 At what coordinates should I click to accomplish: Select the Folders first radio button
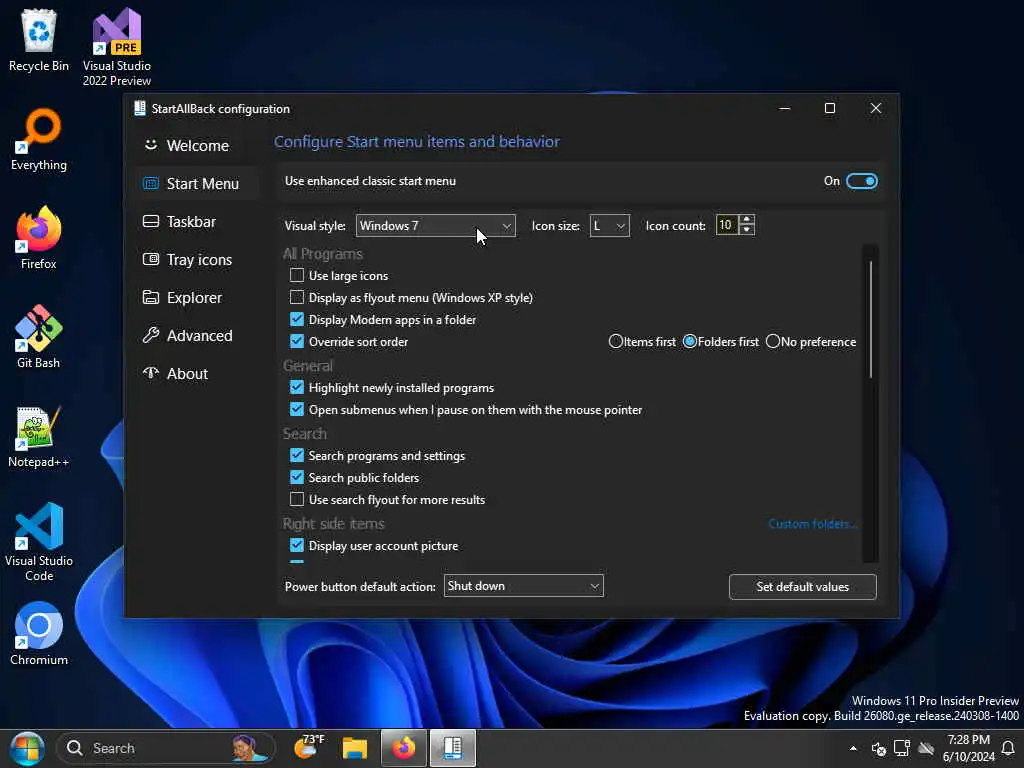point(690,341)
